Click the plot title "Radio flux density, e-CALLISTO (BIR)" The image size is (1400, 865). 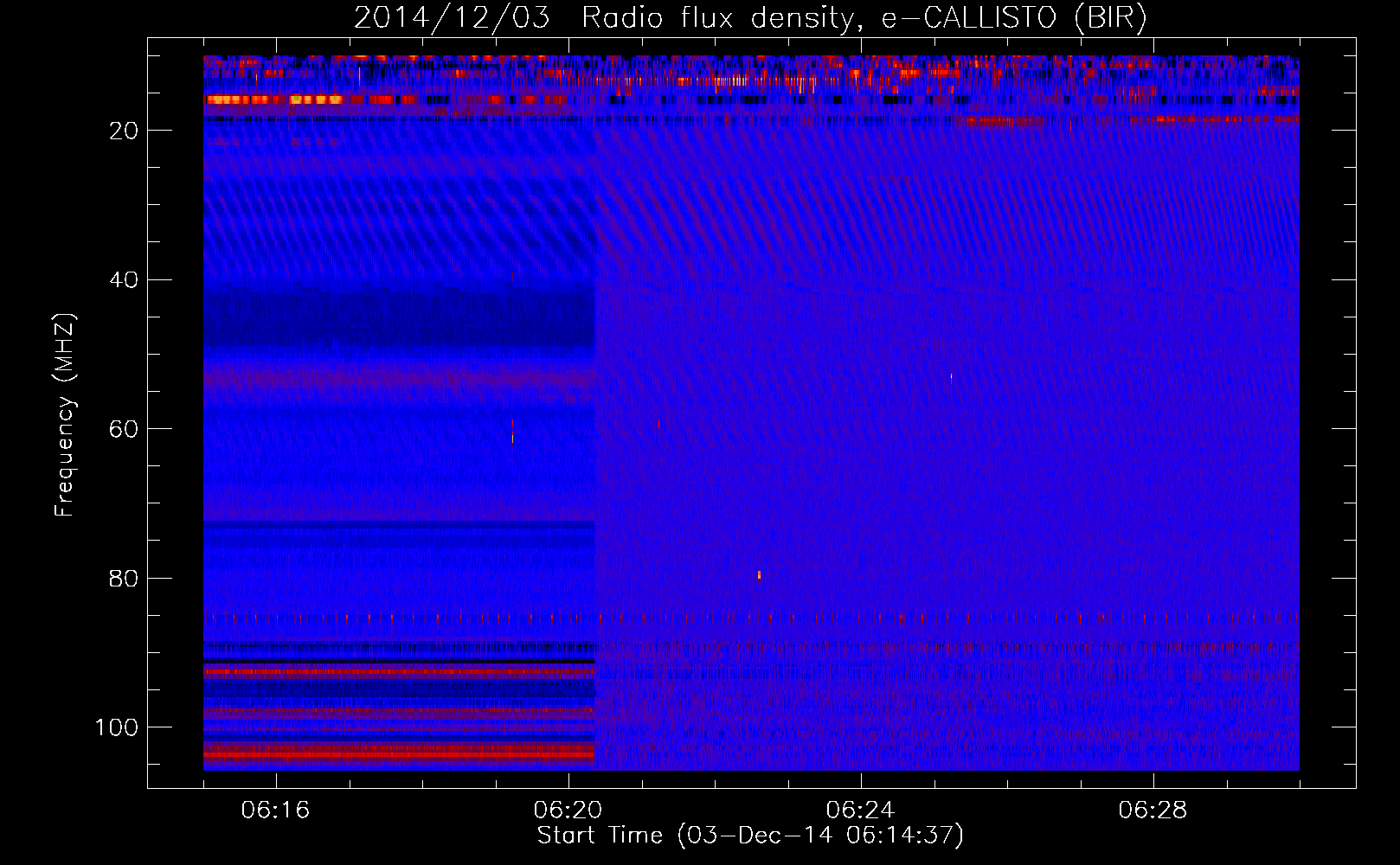864,18
